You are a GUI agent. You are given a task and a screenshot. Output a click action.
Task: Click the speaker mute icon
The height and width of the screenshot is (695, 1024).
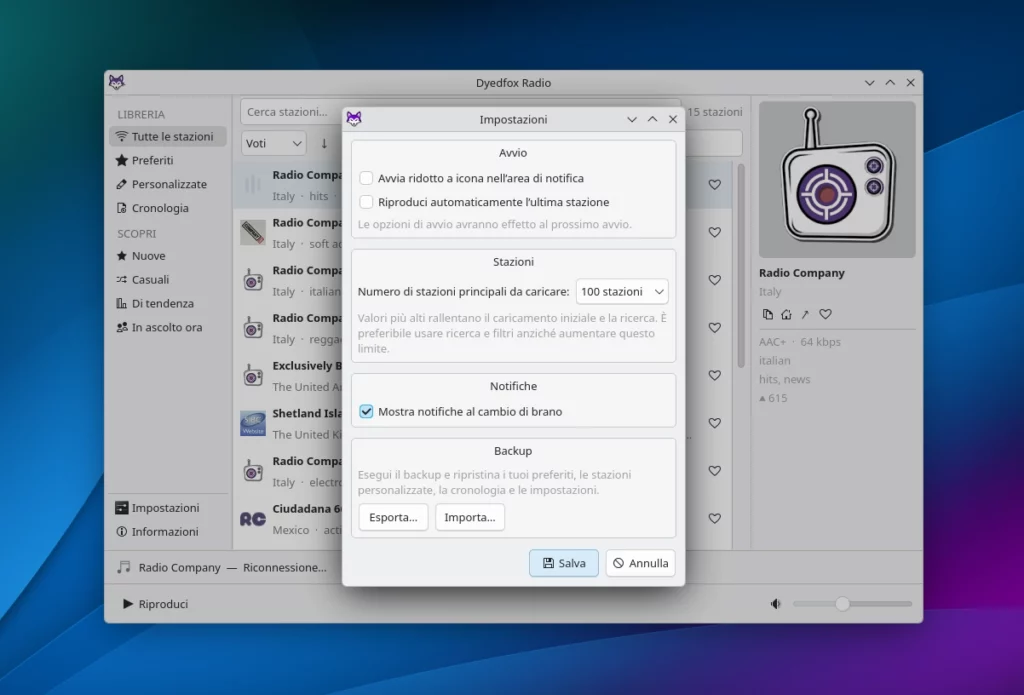(x=776, y=604)
